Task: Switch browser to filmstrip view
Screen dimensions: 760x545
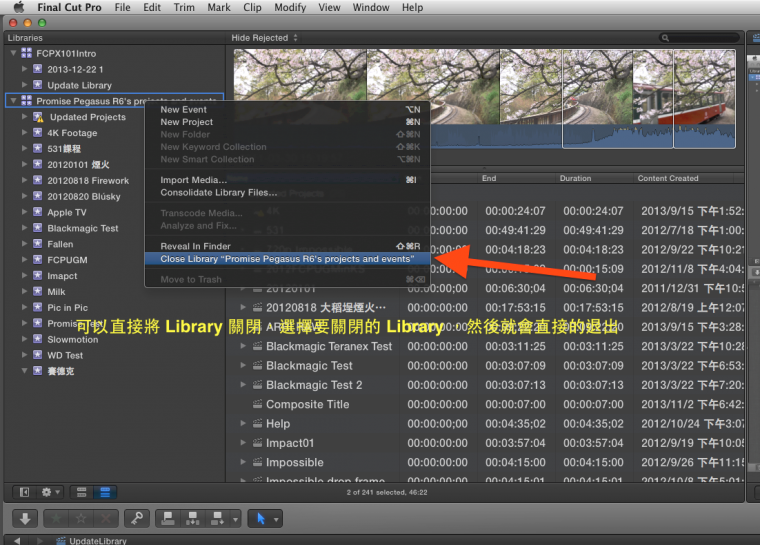Action: point(81,492)
